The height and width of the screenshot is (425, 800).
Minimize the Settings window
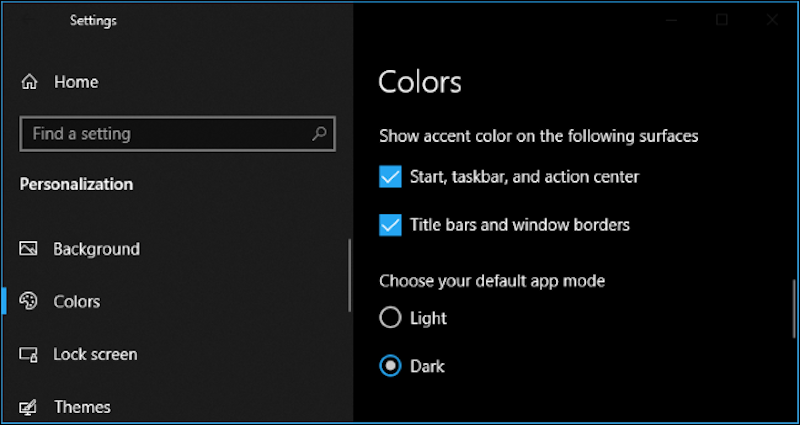(671, 20)
